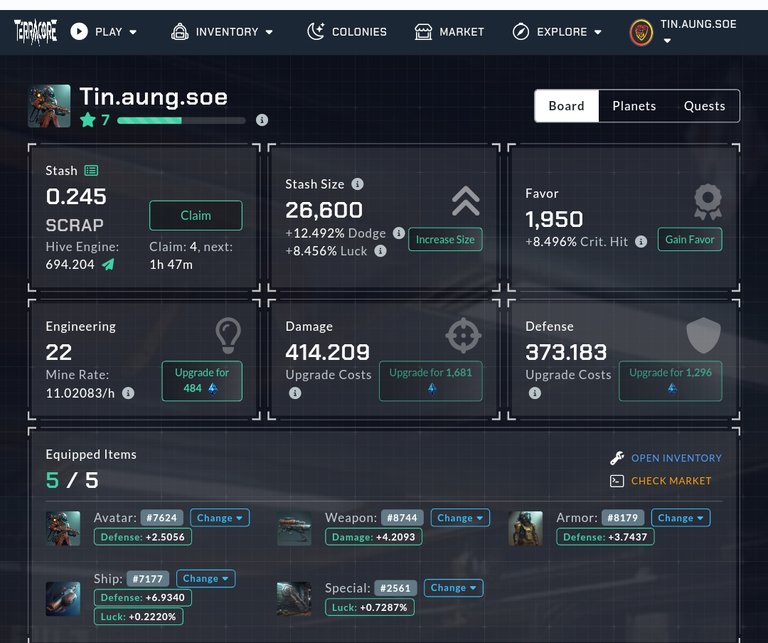Click the Increase Size button
768x643 pixels.
tap(445, 239)
